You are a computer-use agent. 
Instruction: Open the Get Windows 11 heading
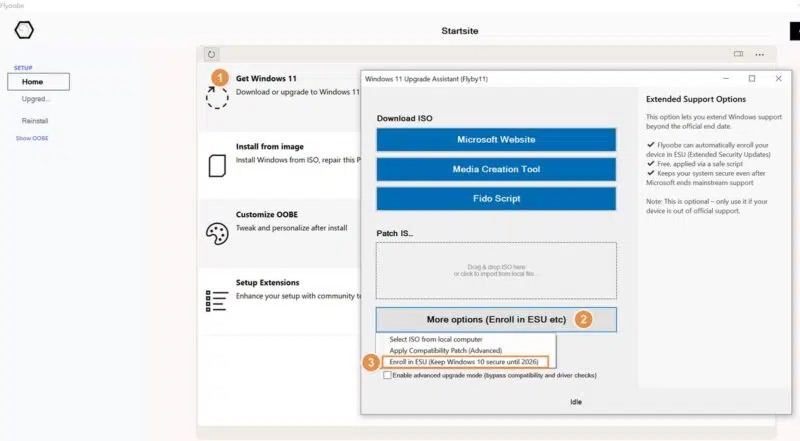point(266,79)
